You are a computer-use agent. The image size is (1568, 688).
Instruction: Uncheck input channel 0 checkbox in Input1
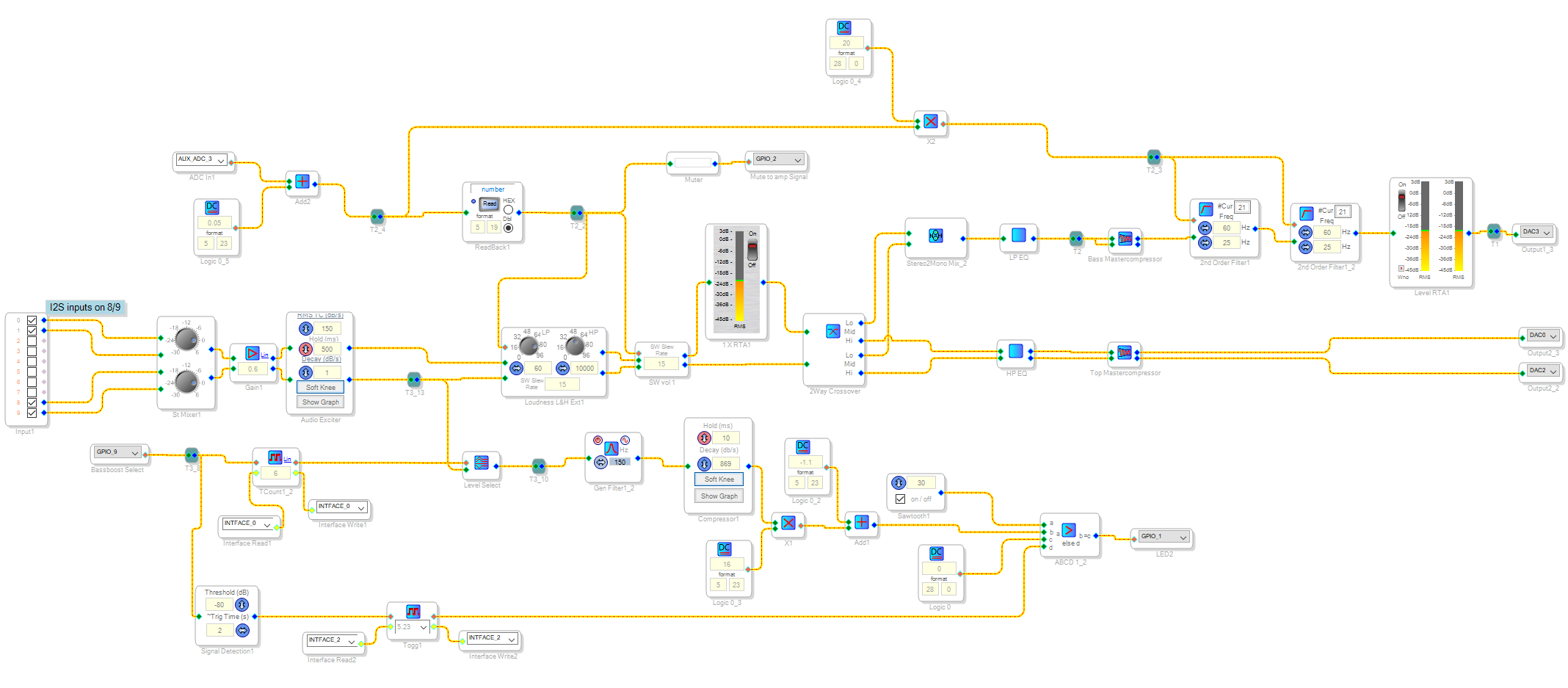point(32,320)
